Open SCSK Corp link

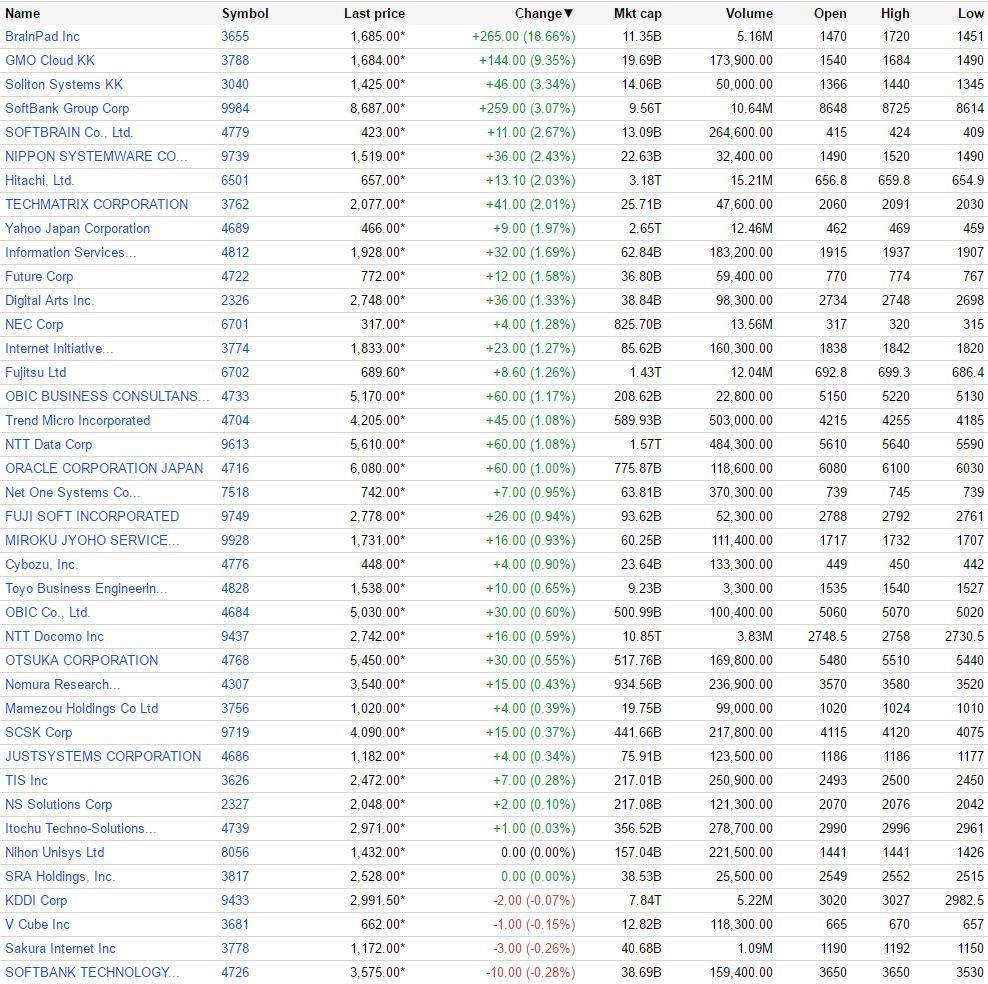pos(38,732)
